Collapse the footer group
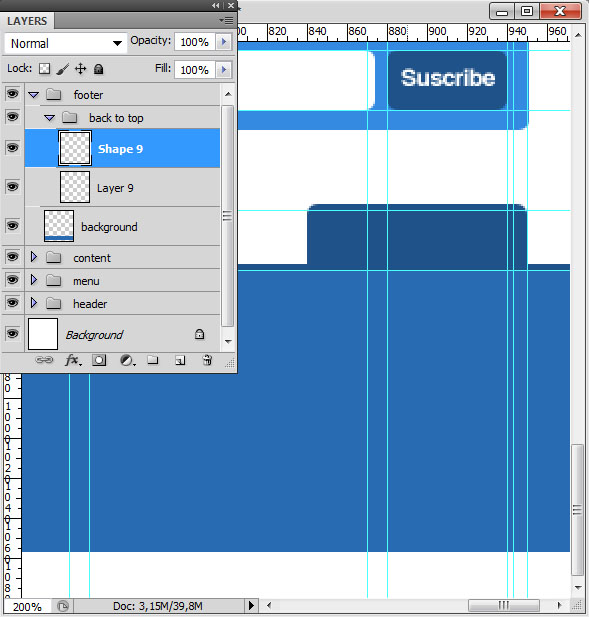This screenshot has width=589, height=617. [x=34, y=95]
